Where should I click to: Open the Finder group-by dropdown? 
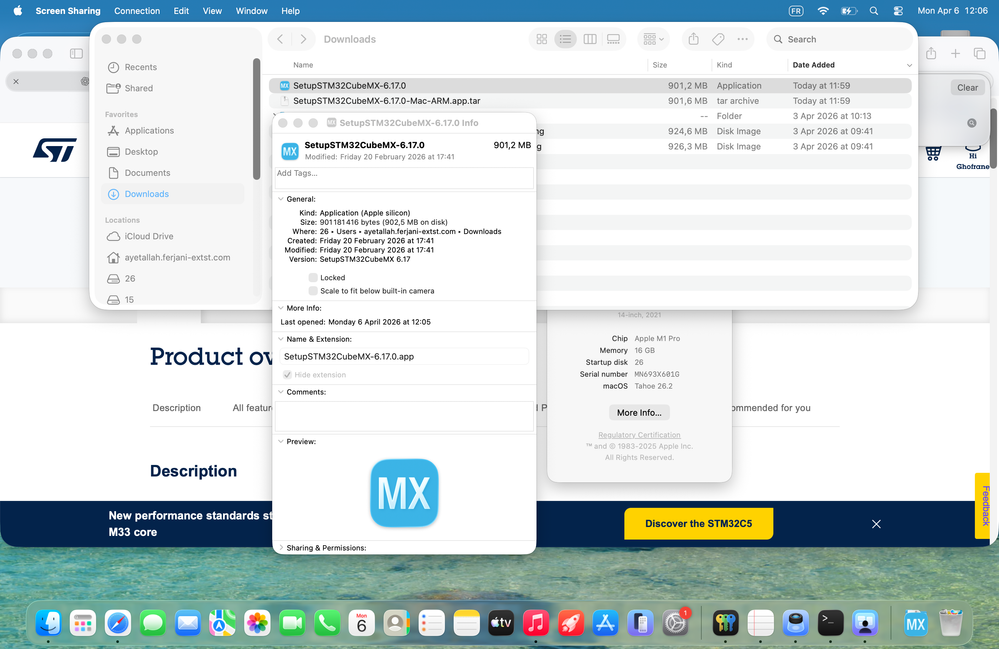[654, 39]
